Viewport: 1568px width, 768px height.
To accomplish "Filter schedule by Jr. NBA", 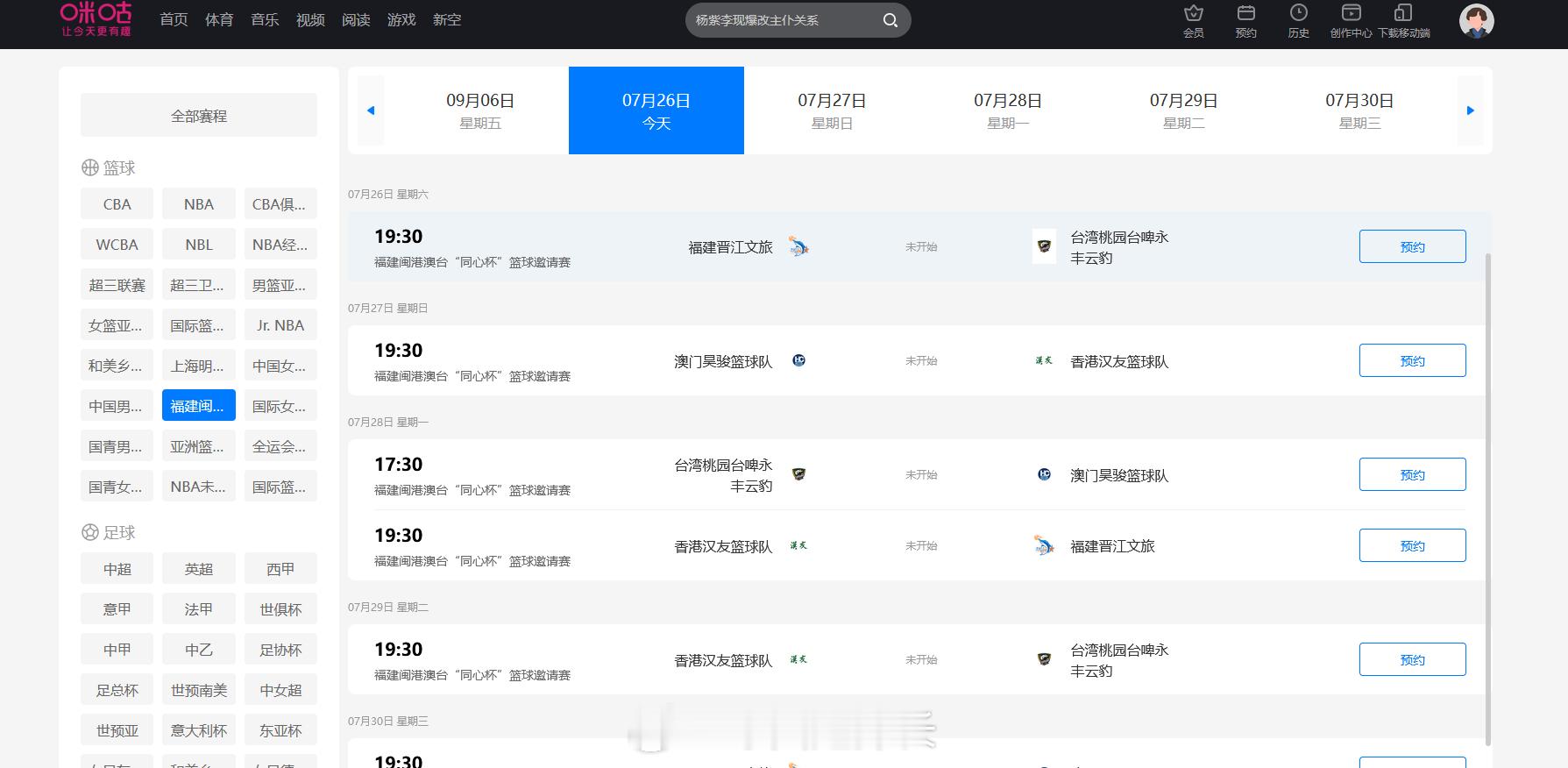I will pyautogui.click(x=280, y=324).
